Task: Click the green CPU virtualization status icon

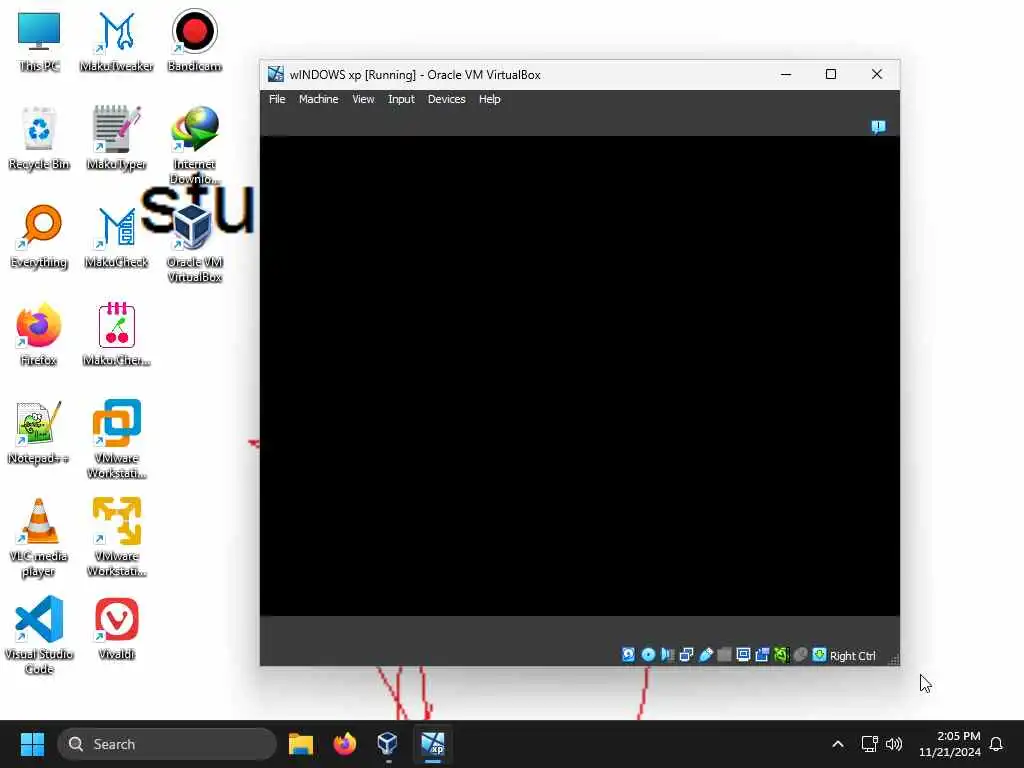Action: pyautogui.click(x=781, y=654)
